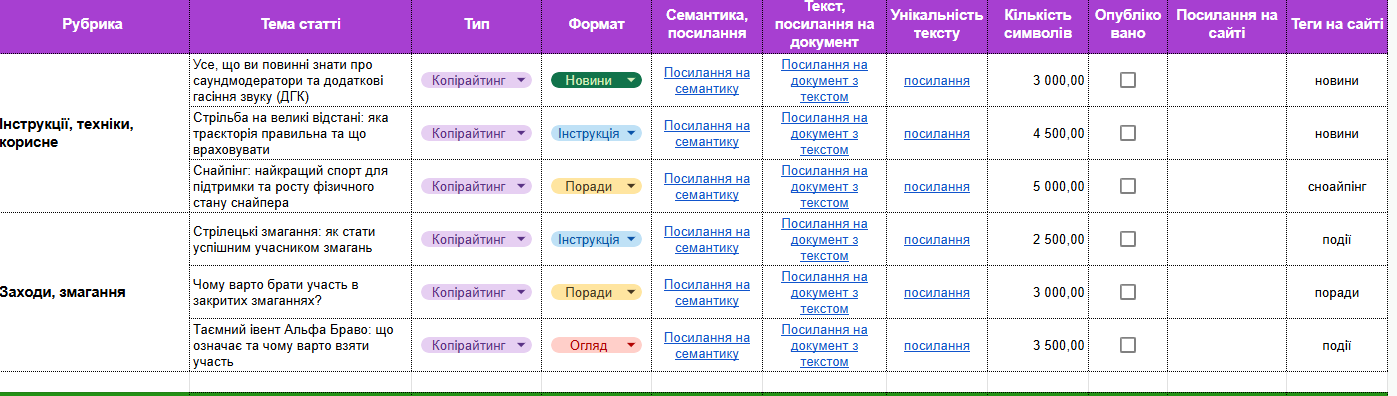Viewport: 1397px width, 396px height.
Task: Open Копірайтинг type dropdown in first row
Action: pyautogui.click(x=476, y=80)
